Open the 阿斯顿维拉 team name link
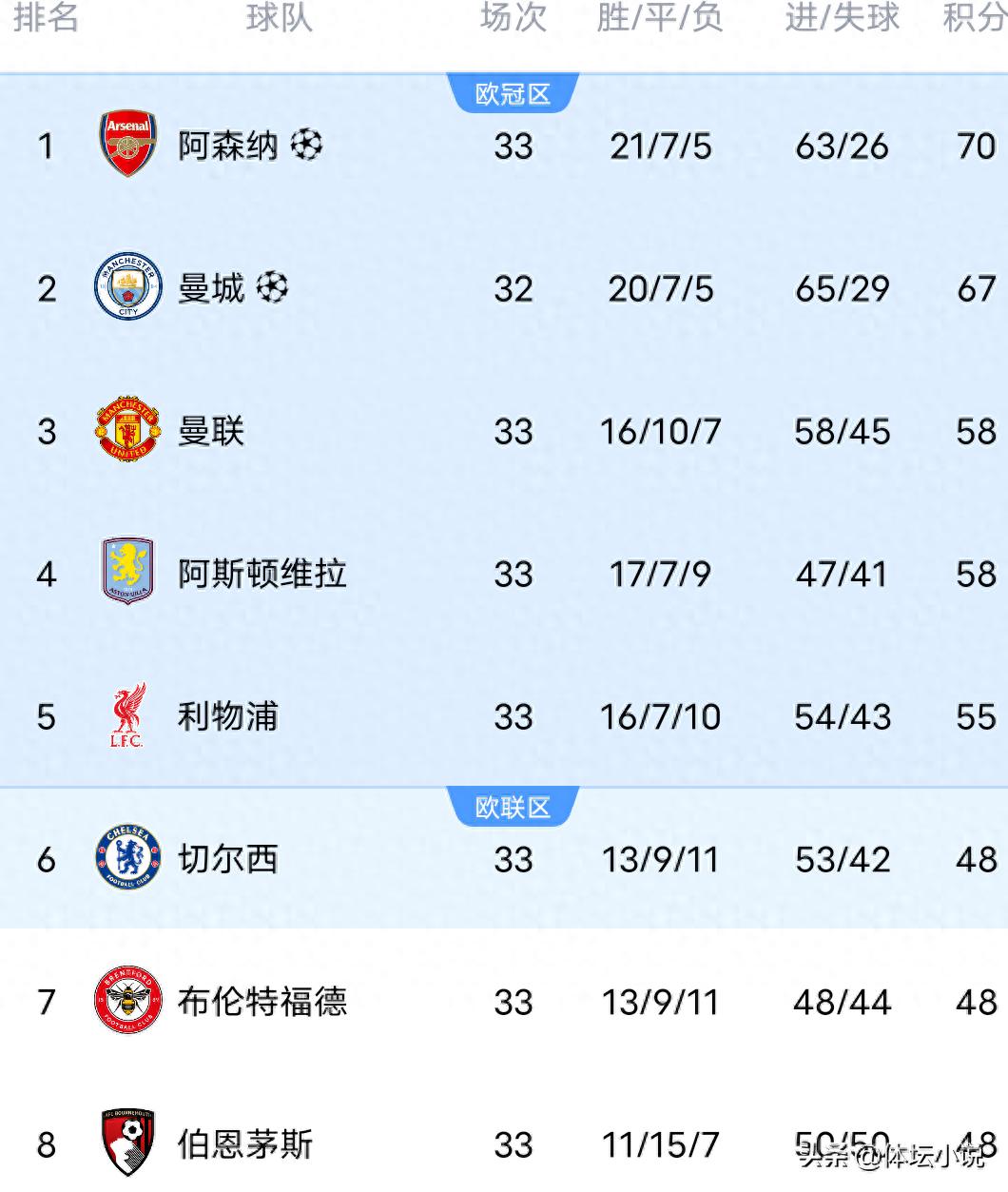The image size is (1008, 1192). click(x=262, y=574)
